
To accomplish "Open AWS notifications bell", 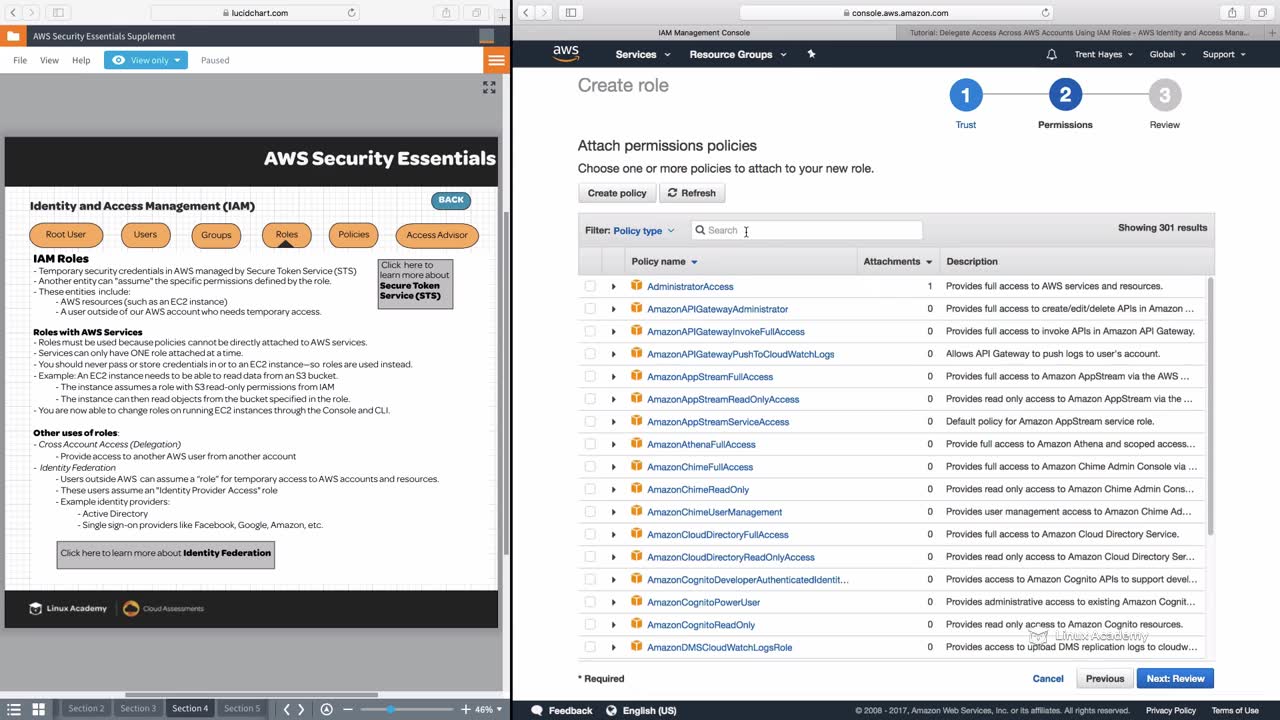I will pos(1051,54).
